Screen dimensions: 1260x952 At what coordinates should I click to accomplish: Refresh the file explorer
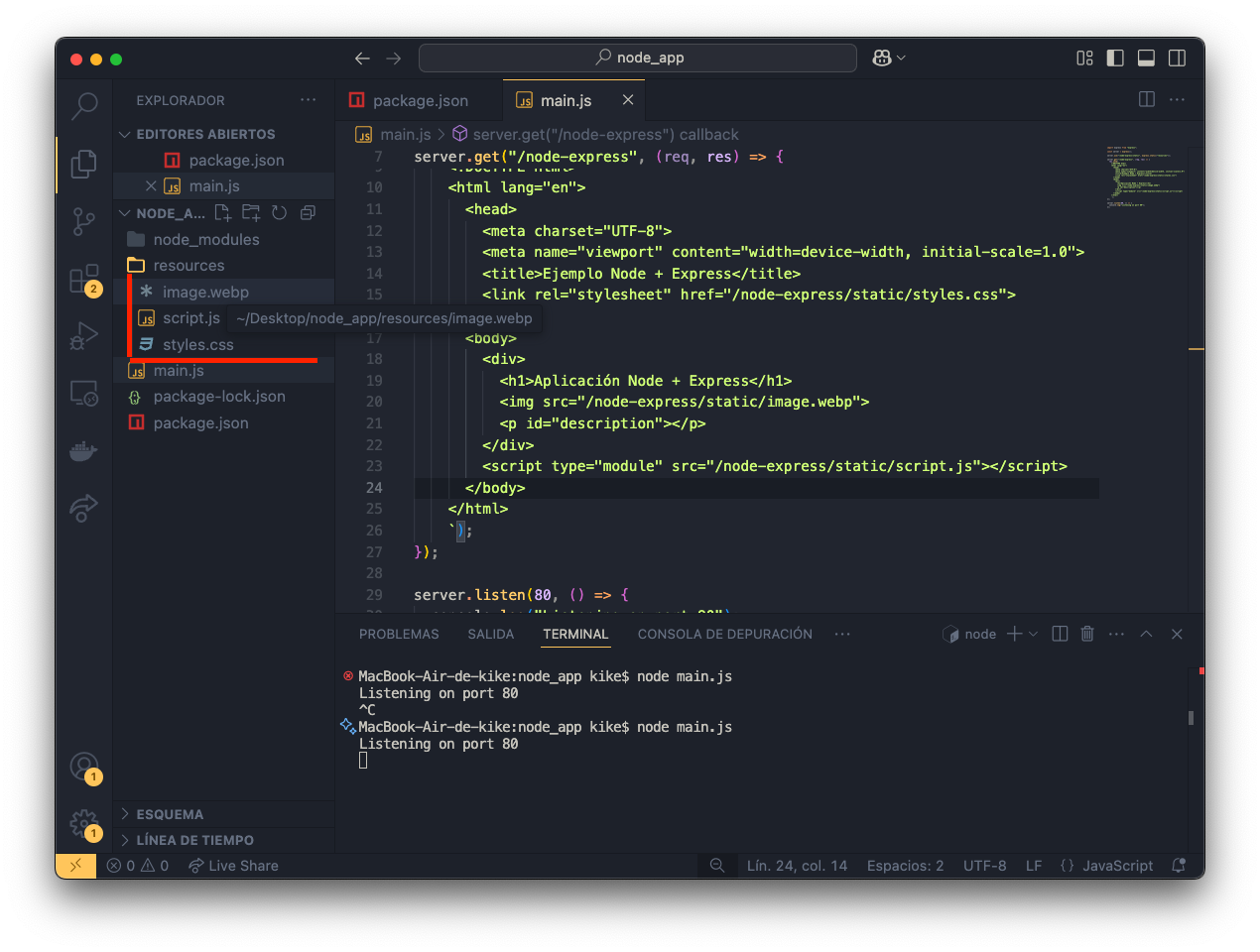[x=280, y=212]
